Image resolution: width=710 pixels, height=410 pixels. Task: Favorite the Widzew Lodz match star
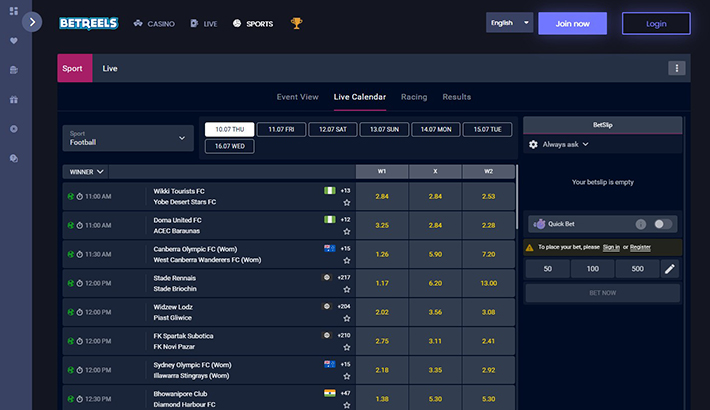pyautogui.click(x=347, y=318)
